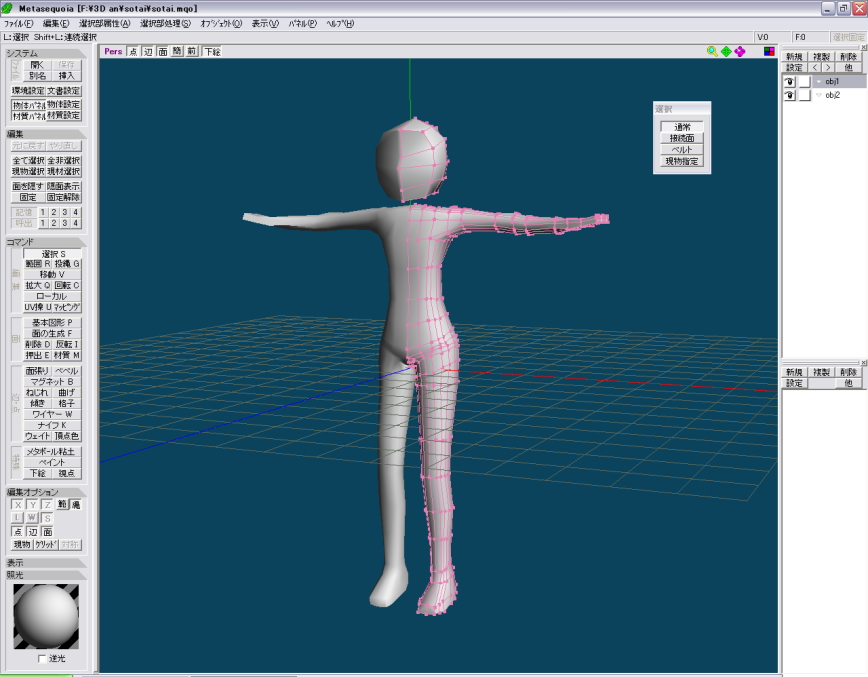Open 環境設定 preferences
Viewport: 868px width, 677px height.
(x=28, y=91)
